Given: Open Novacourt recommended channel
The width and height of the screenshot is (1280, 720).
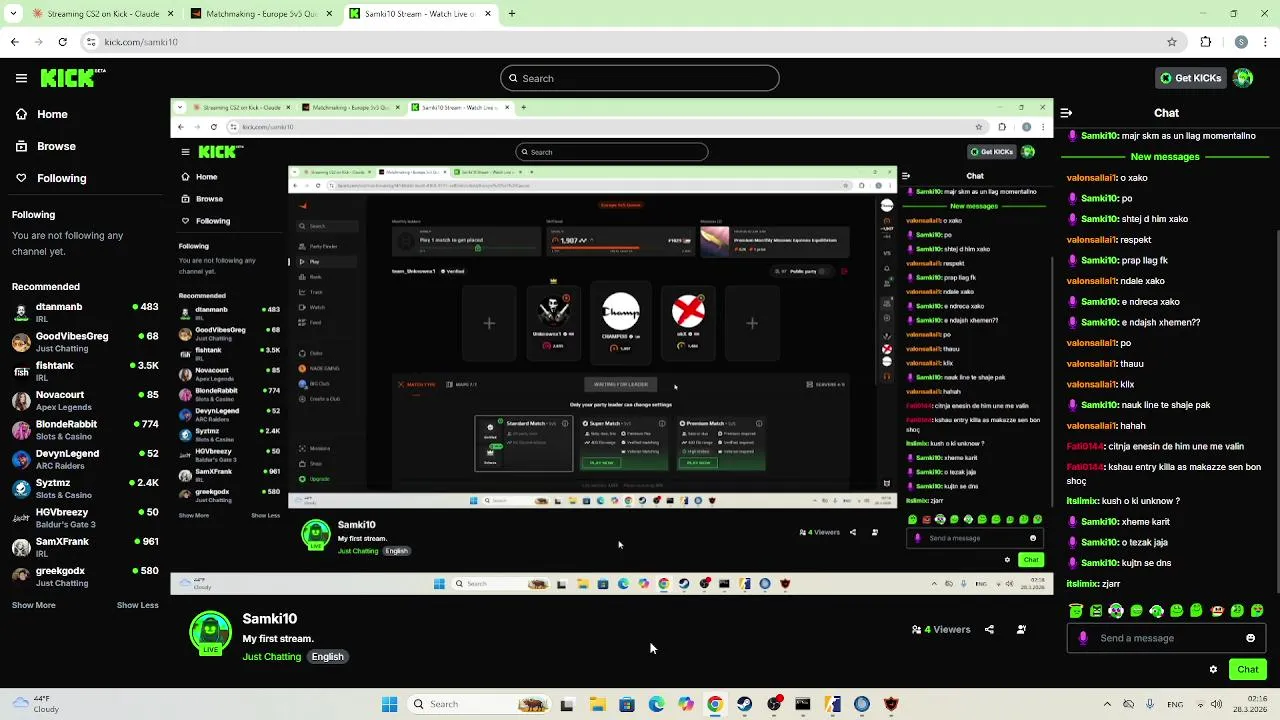Looking at the screenshot, I should pyautogui.click(x=85, y=400).
